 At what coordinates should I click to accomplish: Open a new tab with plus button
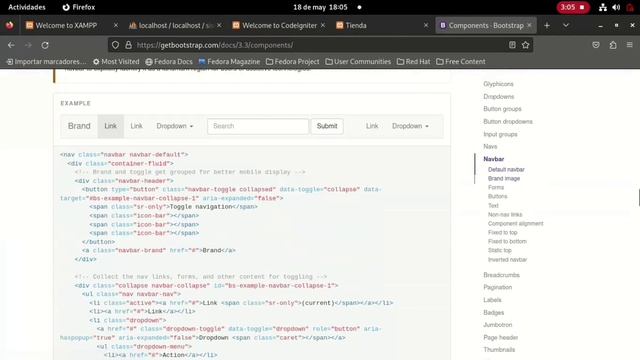click(547, 25)
